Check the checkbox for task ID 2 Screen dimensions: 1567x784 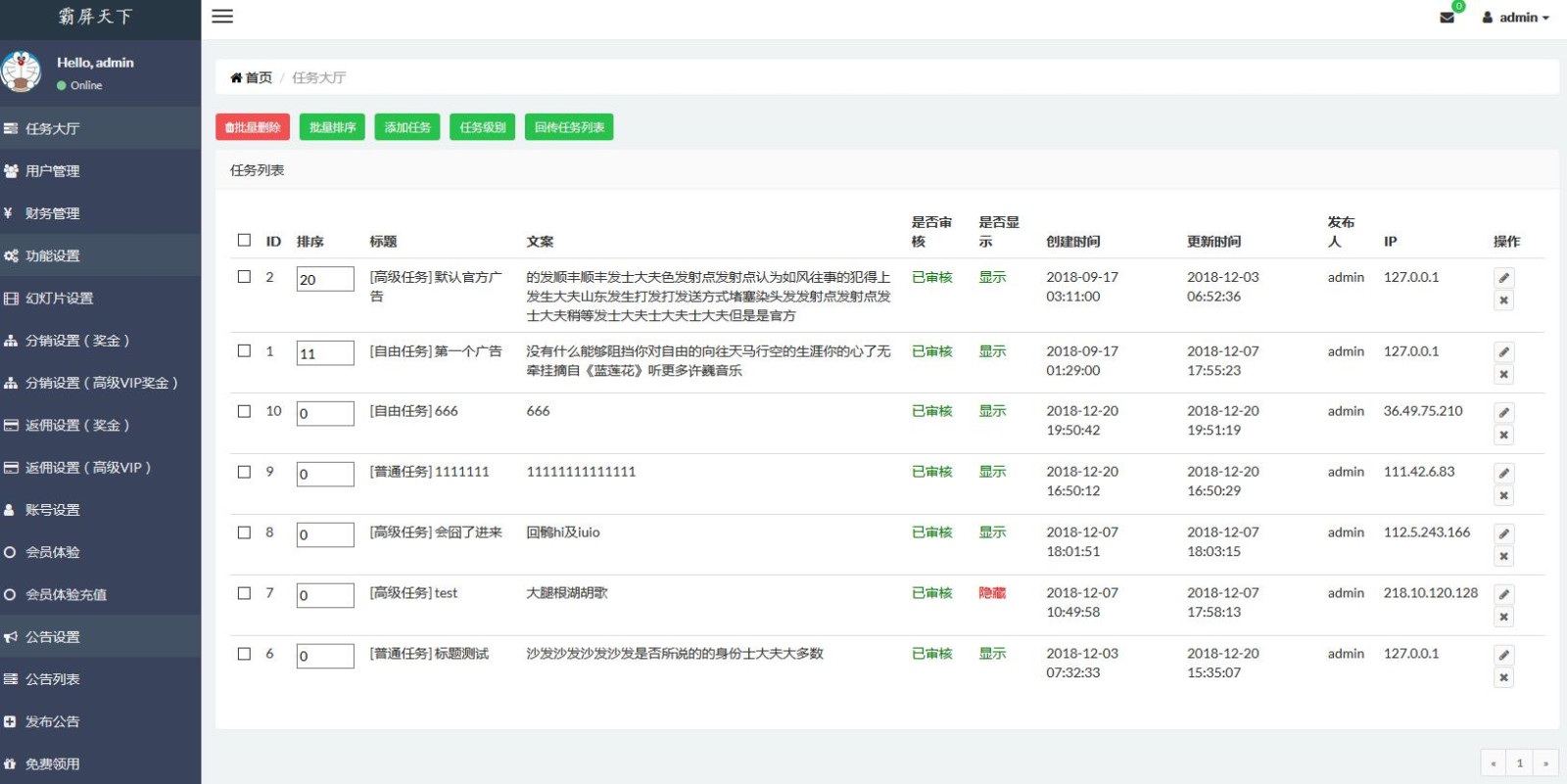click(x=244, y=277)
